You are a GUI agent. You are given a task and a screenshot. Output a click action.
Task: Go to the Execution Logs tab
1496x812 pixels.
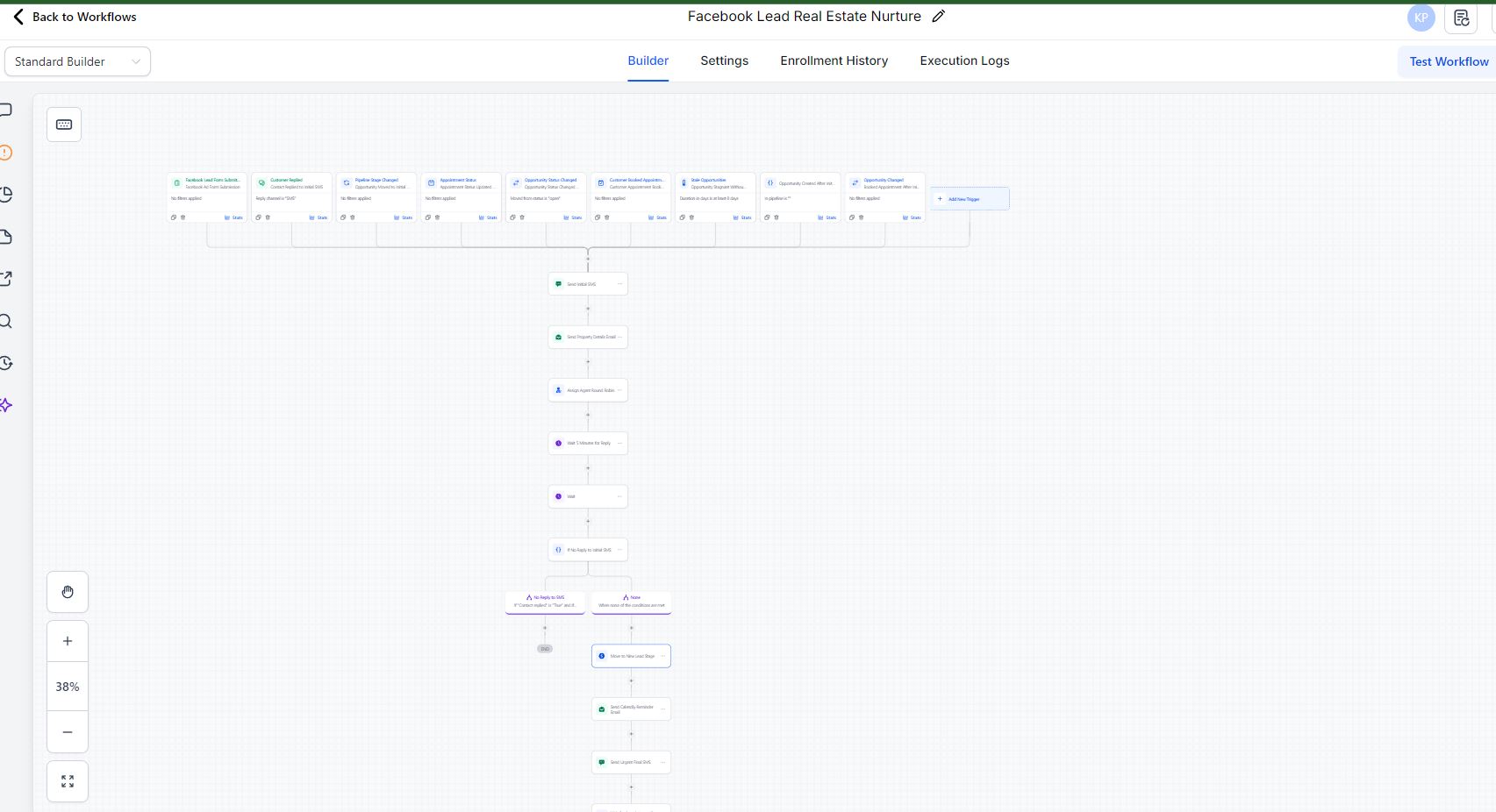(964, 61)
